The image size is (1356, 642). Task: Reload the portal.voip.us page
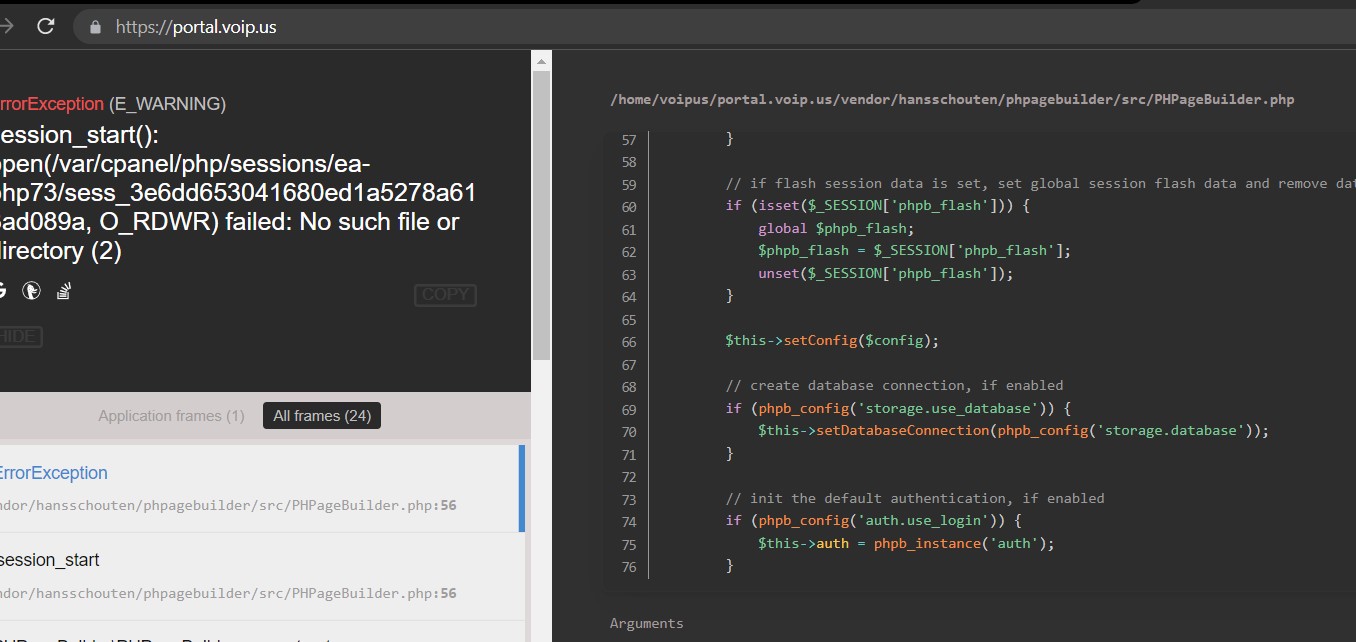(x=45, y=26)
